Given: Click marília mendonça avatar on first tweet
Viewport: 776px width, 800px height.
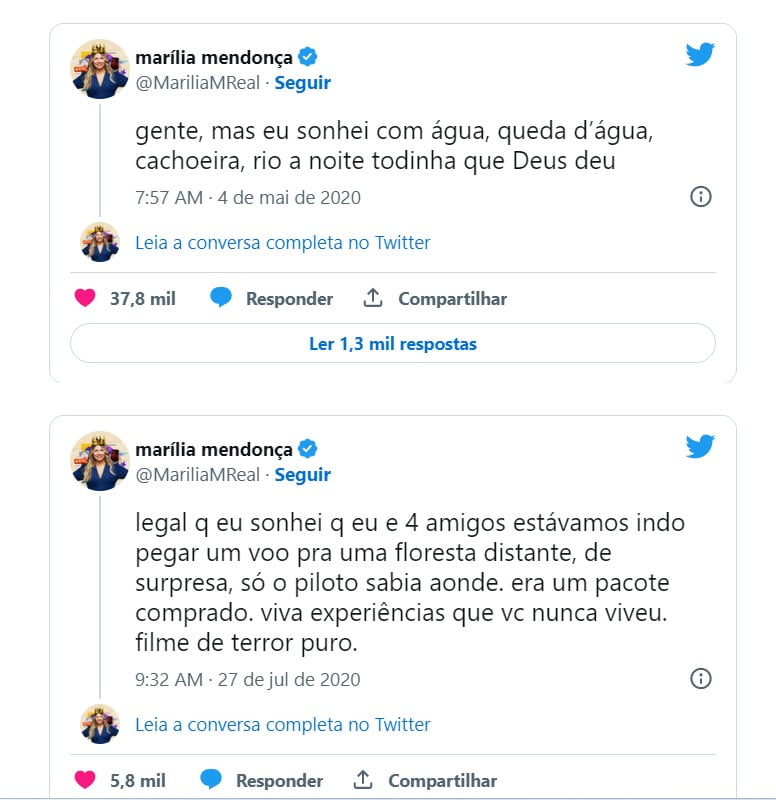Looking at the screenshot, I should [99, 69].
